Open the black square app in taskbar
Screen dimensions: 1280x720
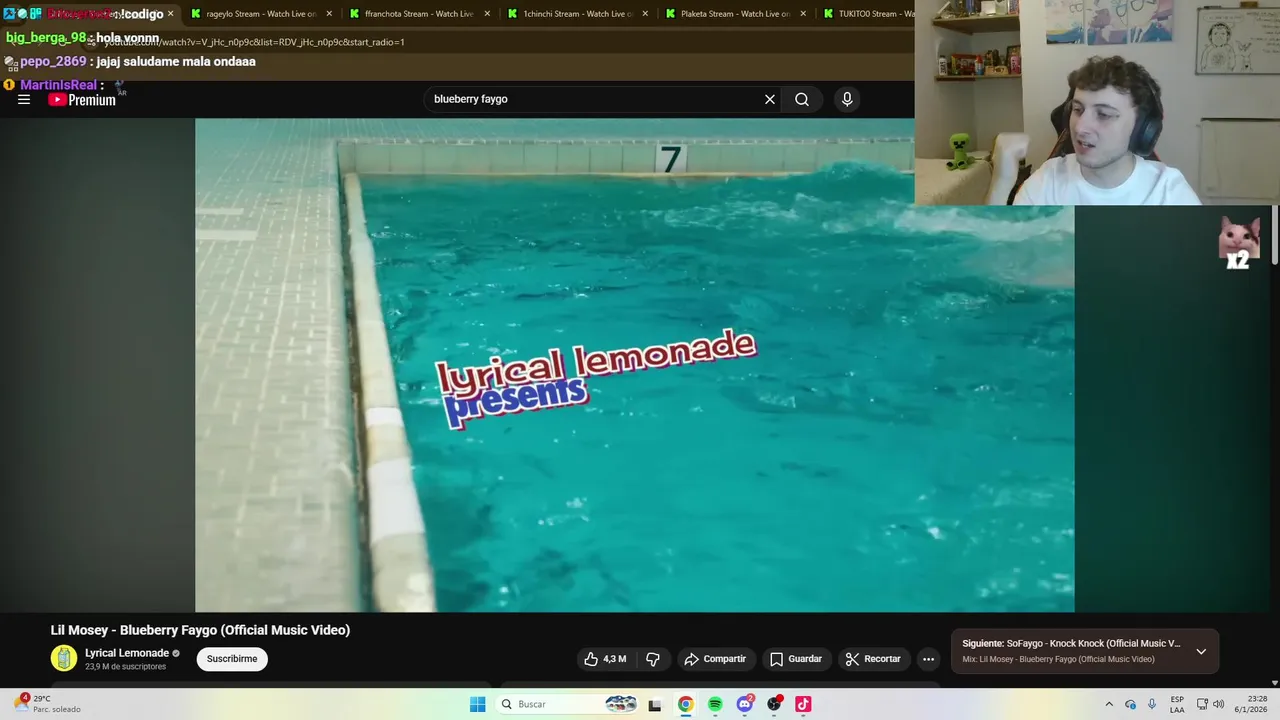(x=655, y=705)
